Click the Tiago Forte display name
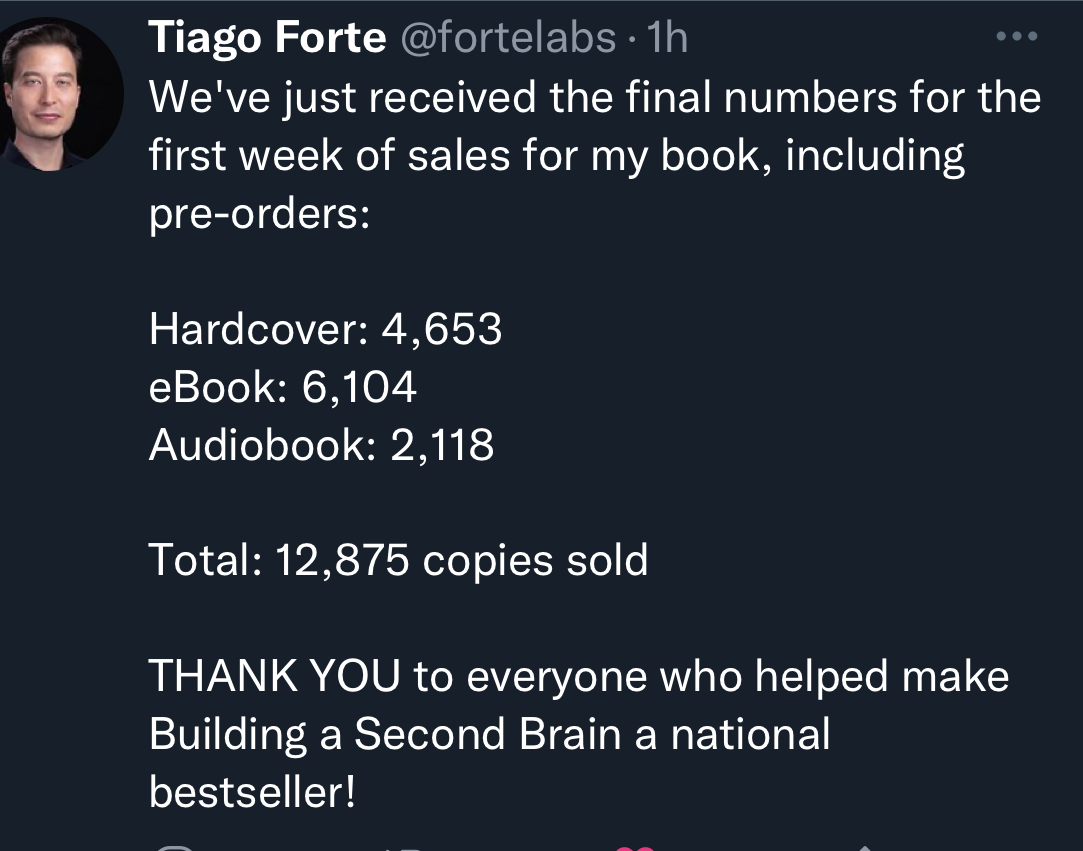This screenshot has height=851, width=1083. [x=267, y=38]
